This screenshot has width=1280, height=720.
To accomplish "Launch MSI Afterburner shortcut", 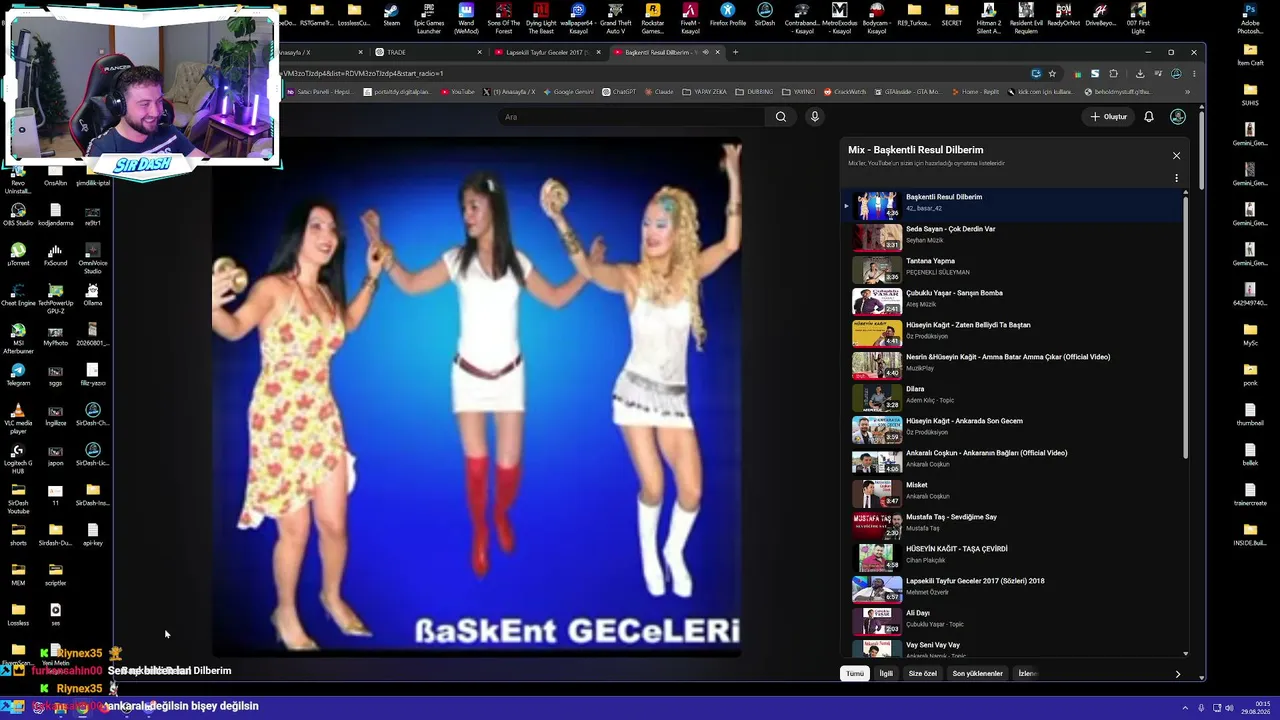I will tap(18, 339).
